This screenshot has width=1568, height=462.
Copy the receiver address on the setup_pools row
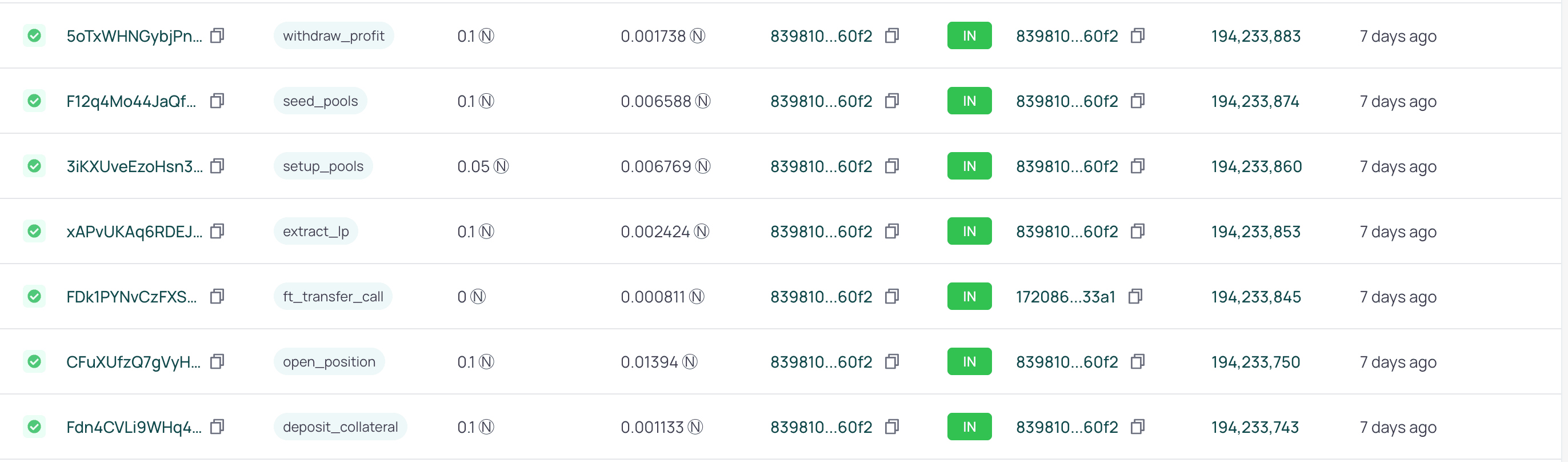click(x=1138, y=166)
